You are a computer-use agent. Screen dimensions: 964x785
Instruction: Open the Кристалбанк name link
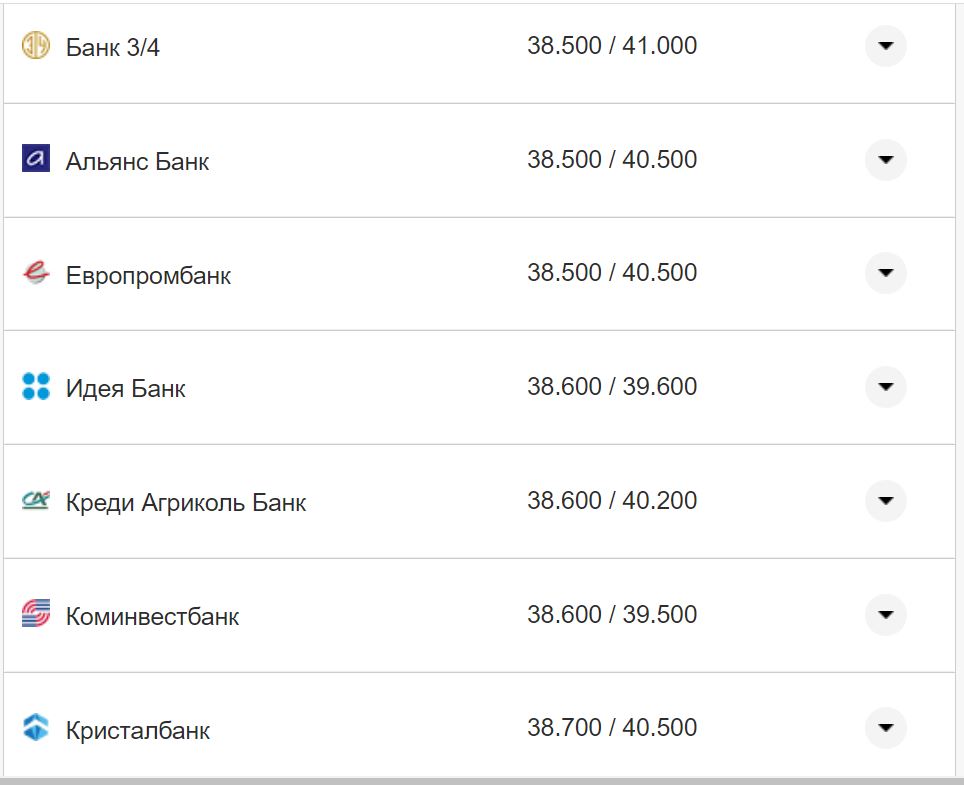coord(138,731)
